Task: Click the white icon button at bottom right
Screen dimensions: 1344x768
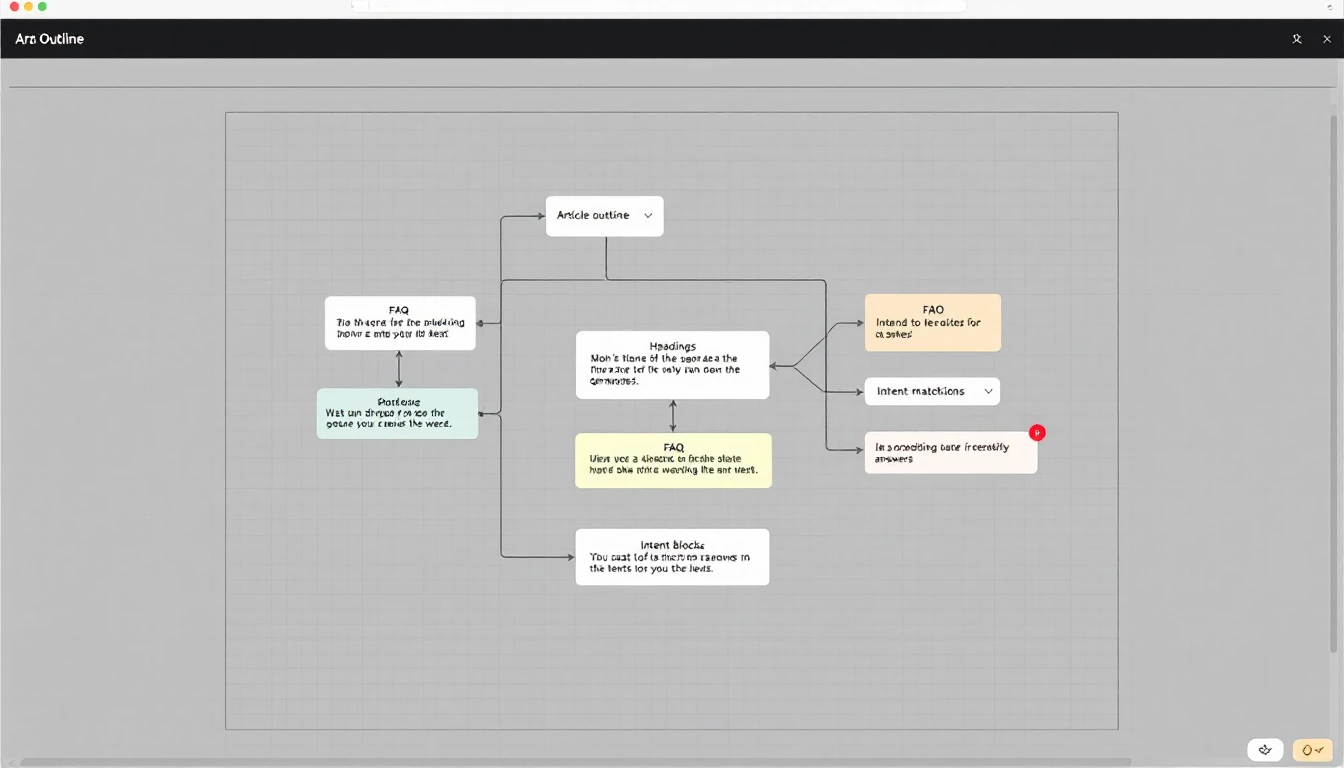Action: [1265, 750]
